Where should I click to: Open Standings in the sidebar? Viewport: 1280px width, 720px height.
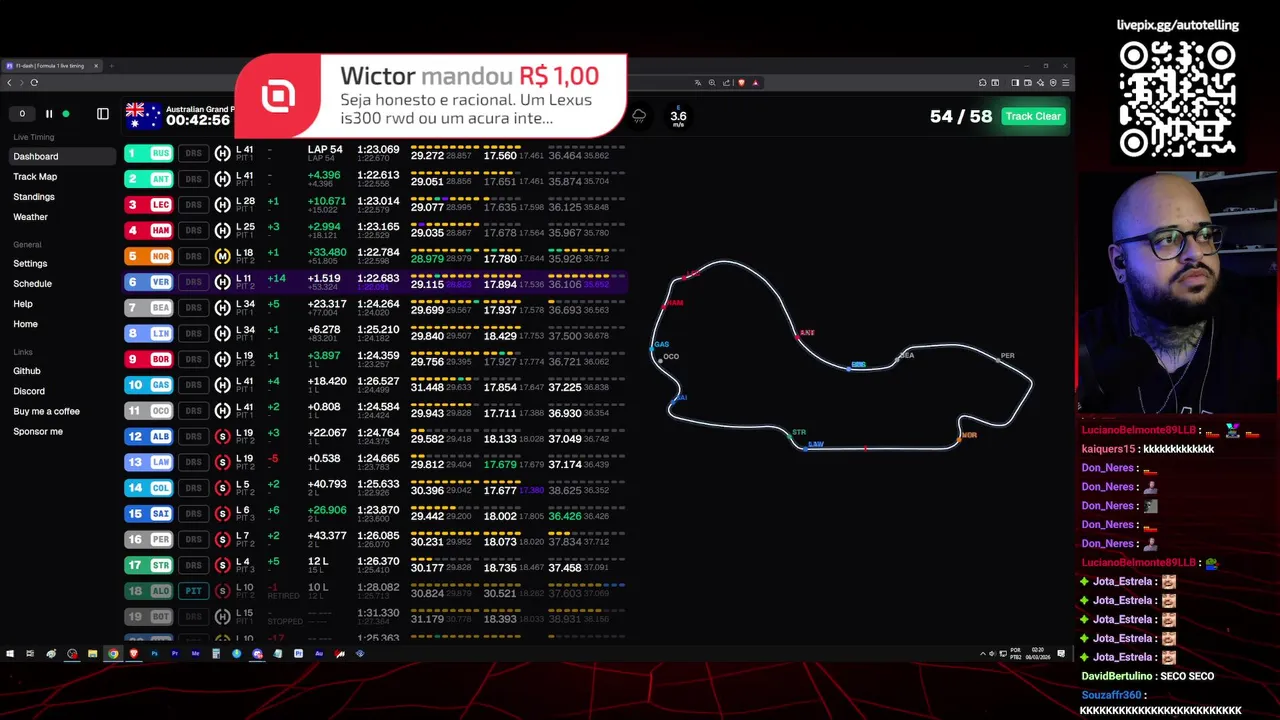click(x=34, y=197)
